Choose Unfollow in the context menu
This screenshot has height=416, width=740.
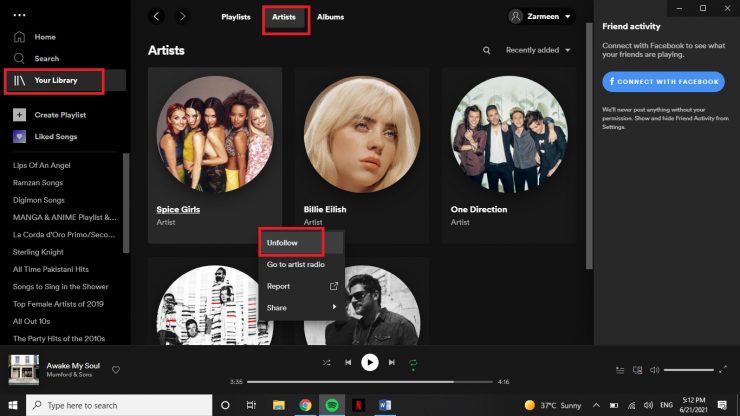tap(301, 243)
